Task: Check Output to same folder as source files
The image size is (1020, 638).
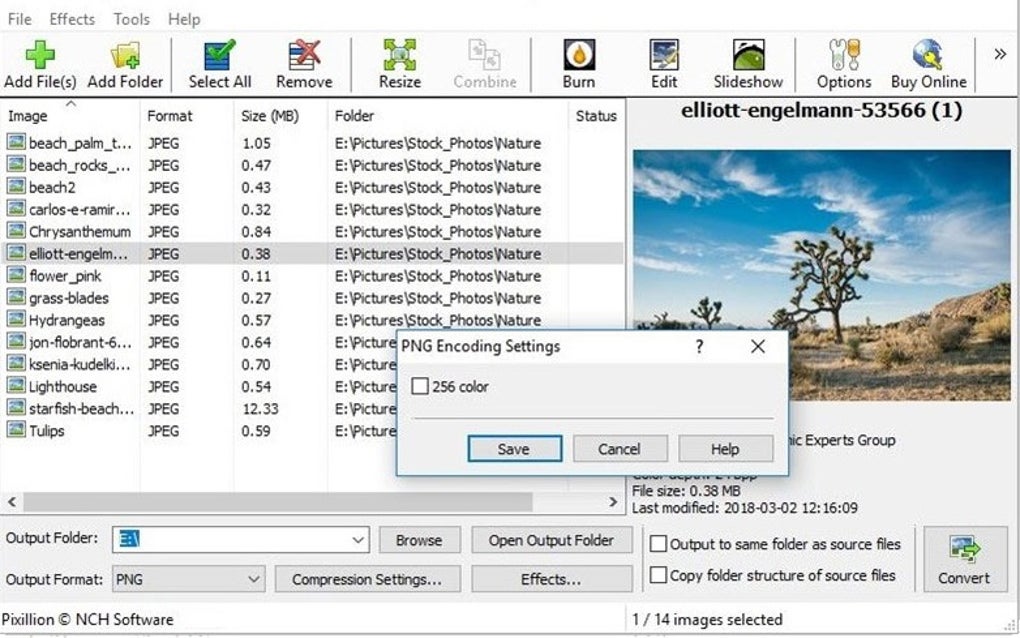Action: [x=658, y=544]
